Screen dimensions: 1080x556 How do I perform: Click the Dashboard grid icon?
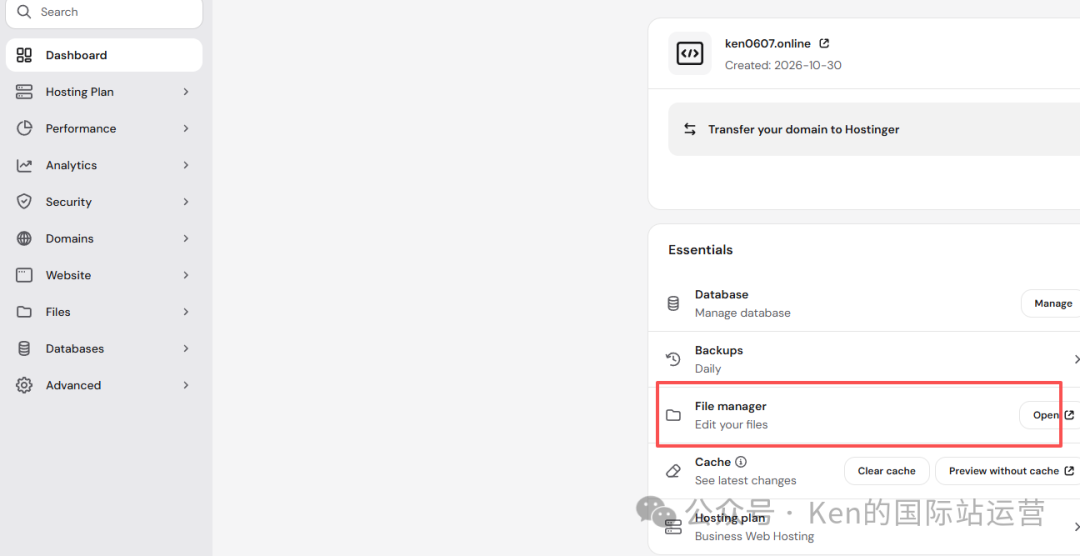point(24,55)
